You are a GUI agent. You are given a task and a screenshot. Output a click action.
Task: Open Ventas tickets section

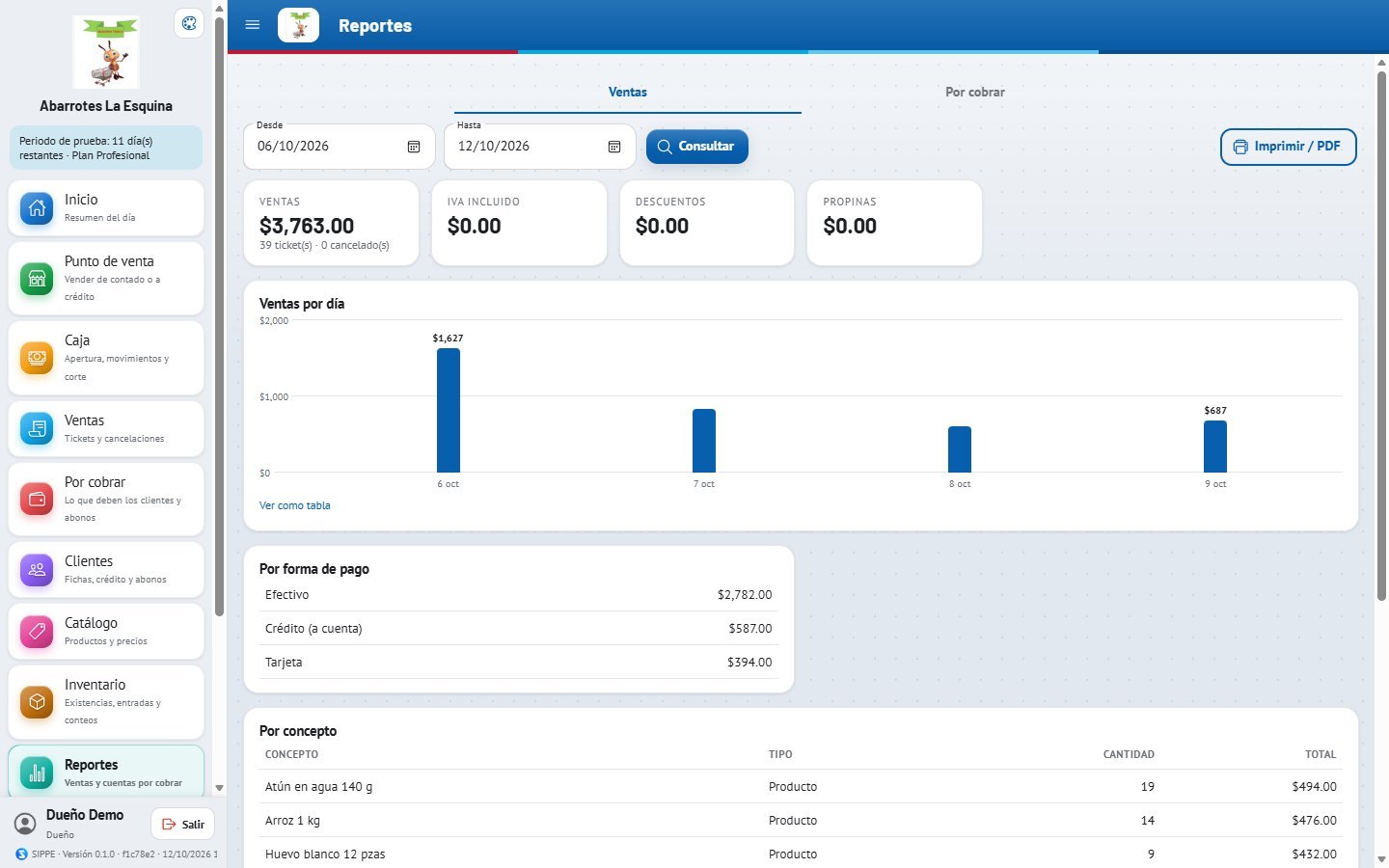click(106, 428)
